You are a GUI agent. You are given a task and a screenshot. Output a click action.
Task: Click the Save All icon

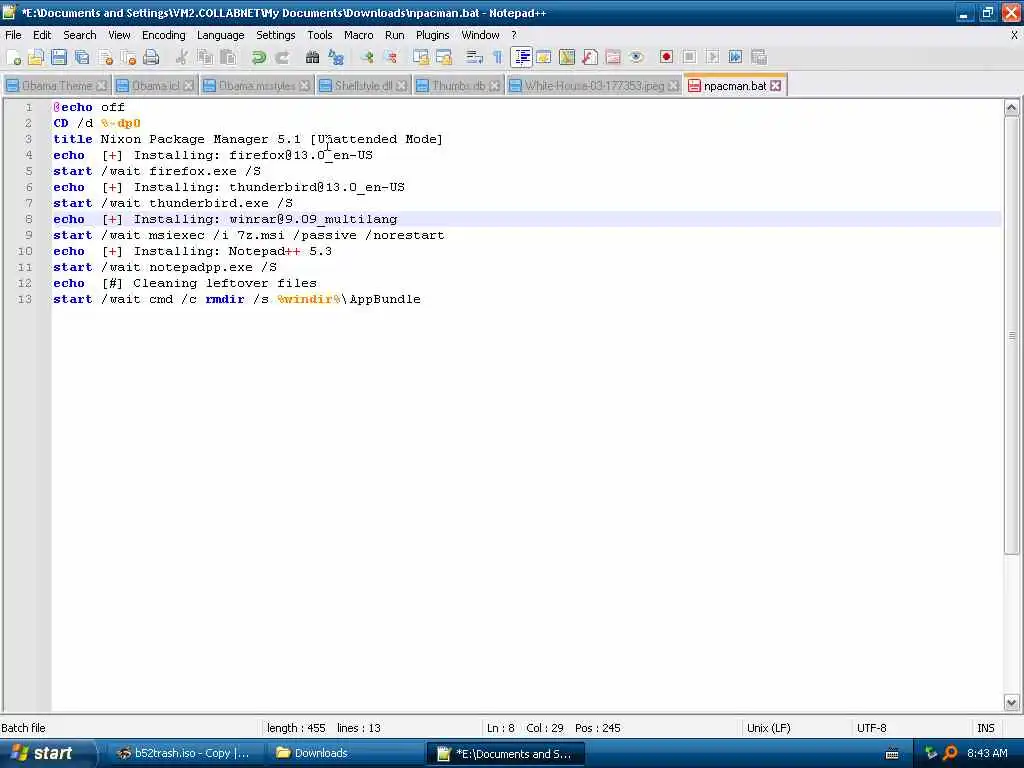click(82, 57)
